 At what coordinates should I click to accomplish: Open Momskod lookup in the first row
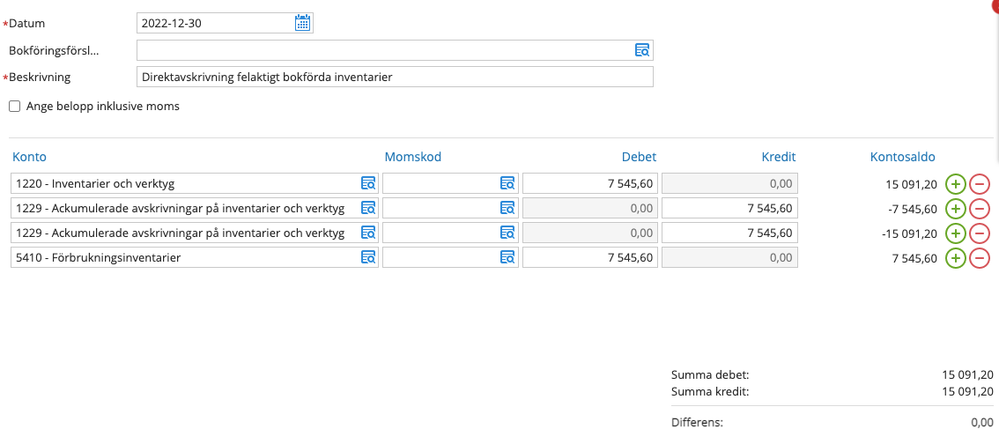tap(507, 183)
